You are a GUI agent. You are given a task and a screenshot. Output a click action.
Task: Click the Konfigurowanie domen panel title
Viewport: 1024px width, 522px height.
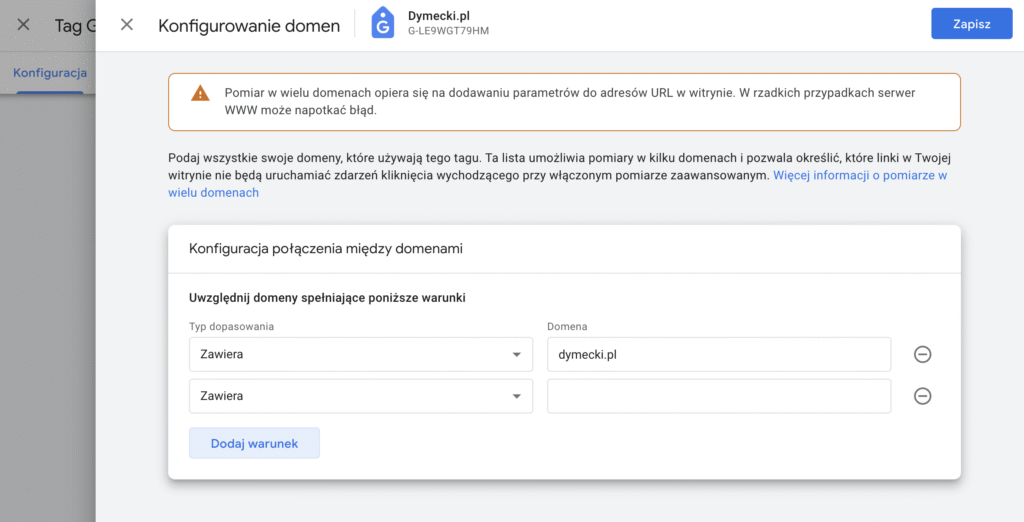point(249,25)
